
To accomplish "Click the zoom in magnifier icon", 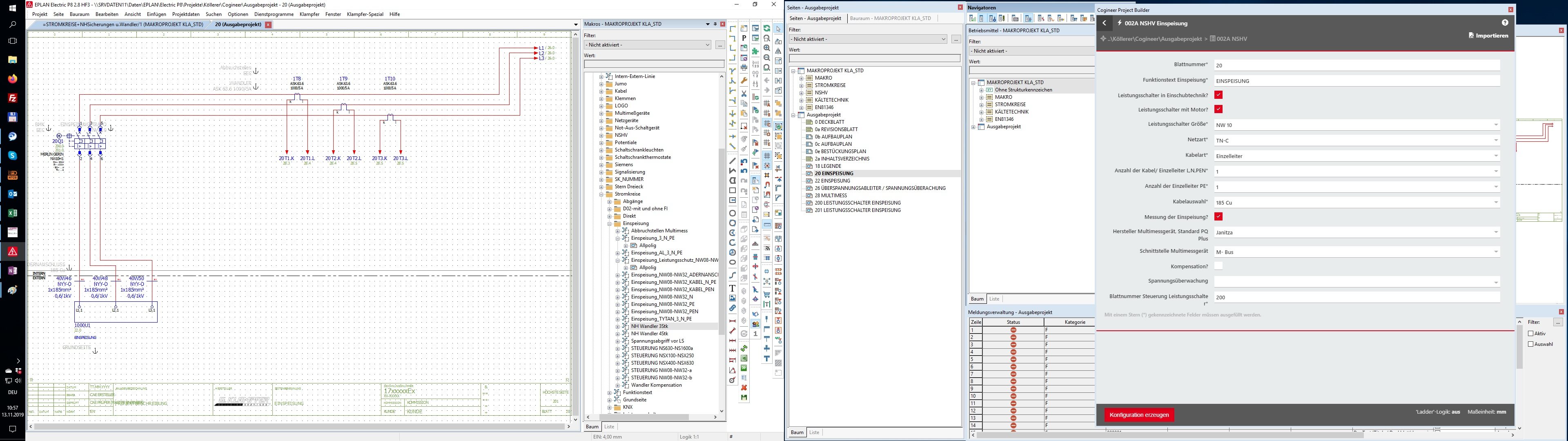I will click(767, 47).
